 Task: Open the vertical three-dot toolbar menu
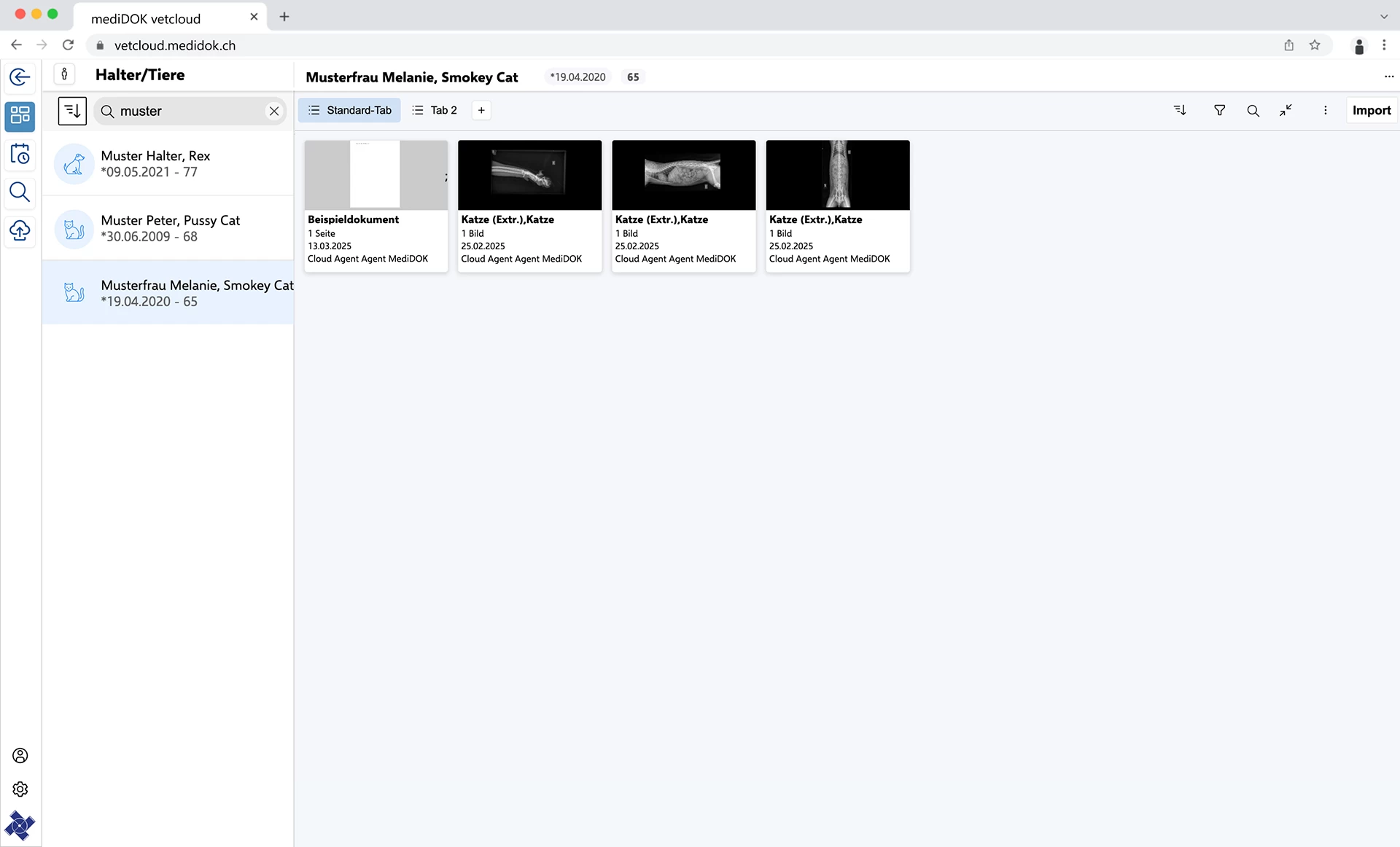(x=1325, y=110)
